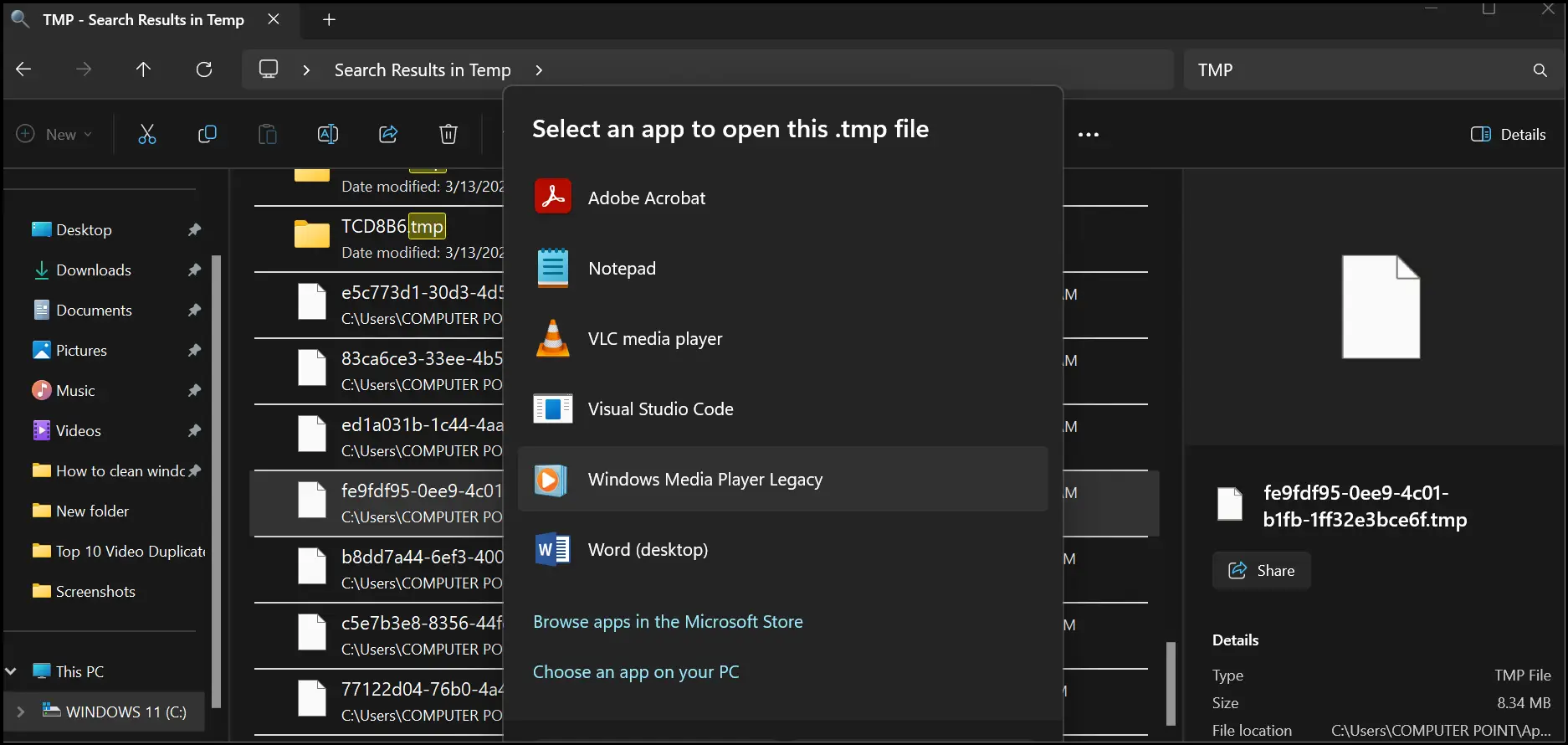1568x745 pixels.
Task: Add a new tab
Action: [330, 19]
